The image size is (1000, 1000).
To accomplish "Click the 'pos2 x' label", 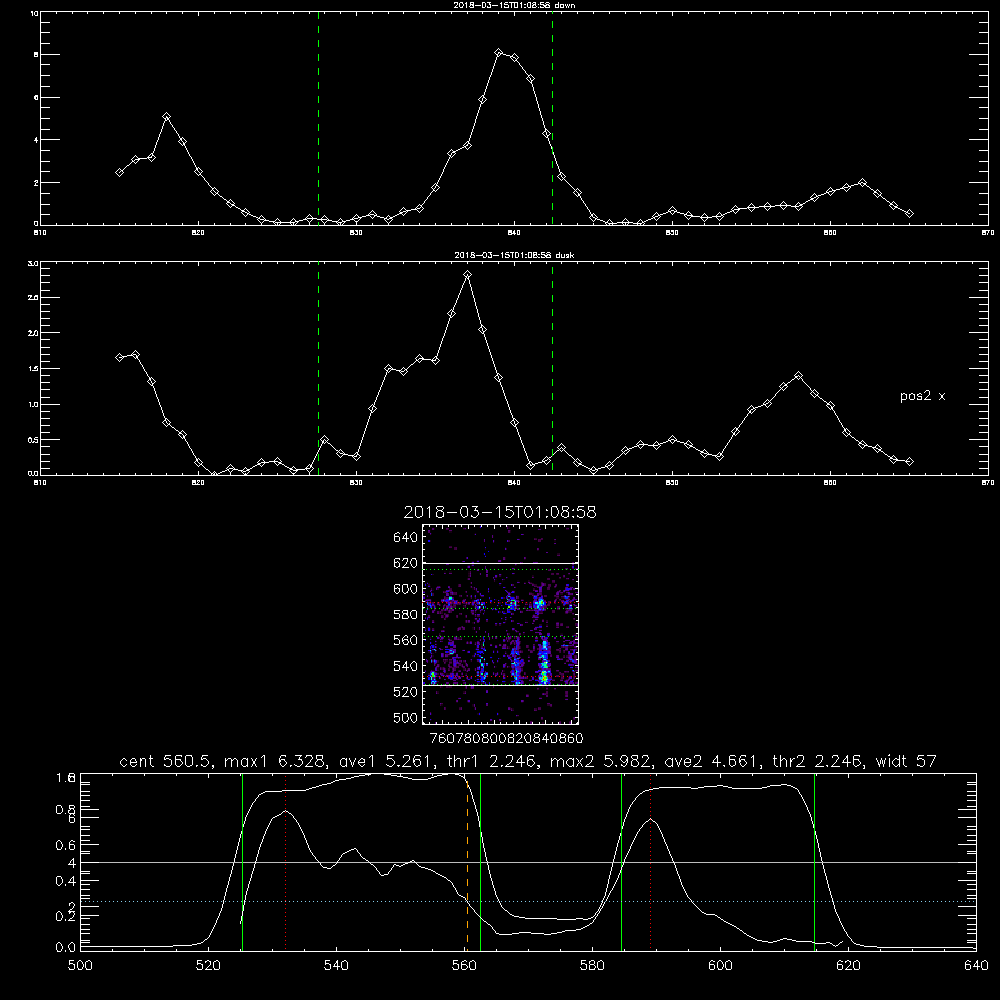I will click(x=922, y=396).
